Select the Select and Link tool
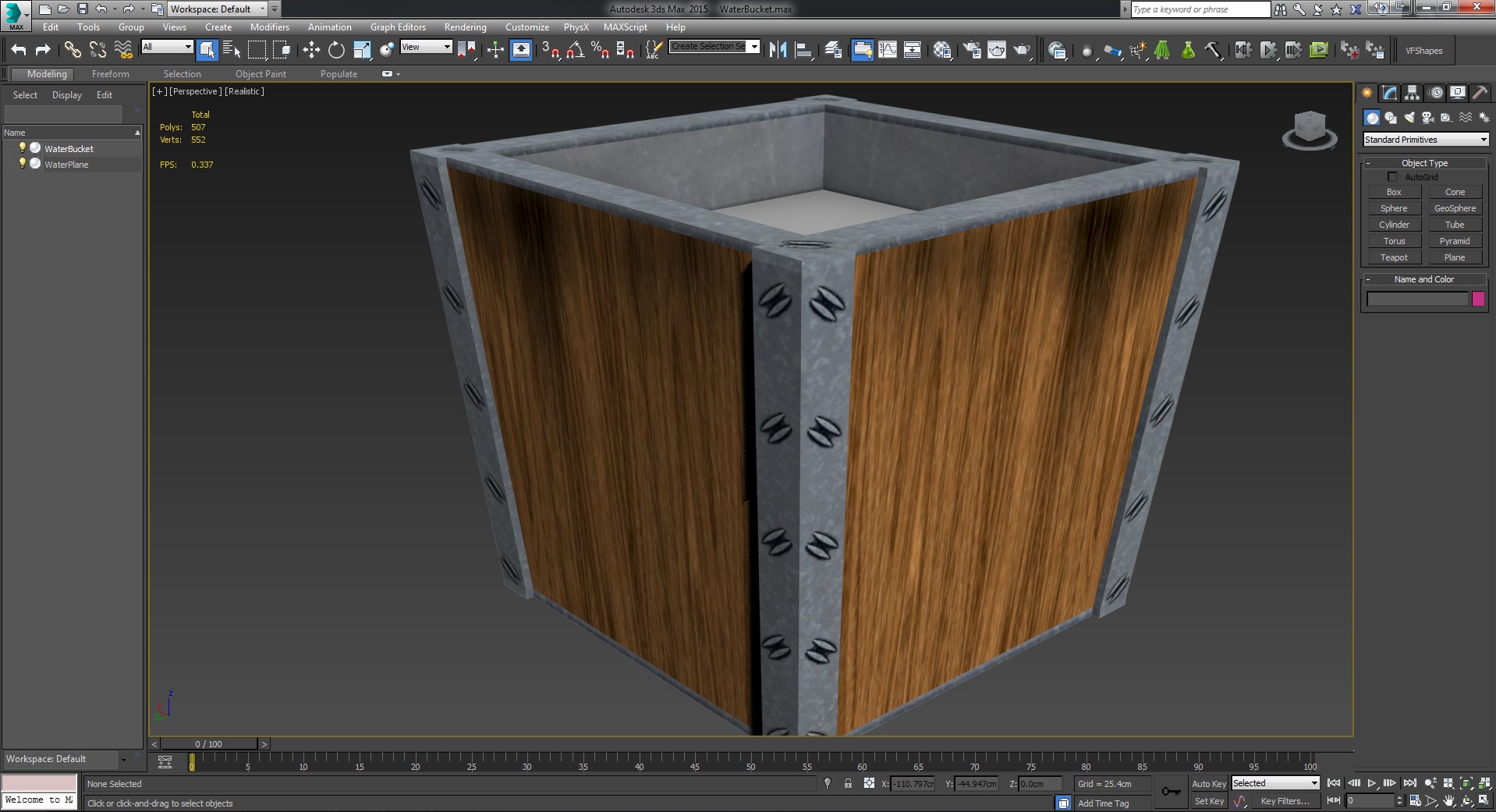 (73, 50)
